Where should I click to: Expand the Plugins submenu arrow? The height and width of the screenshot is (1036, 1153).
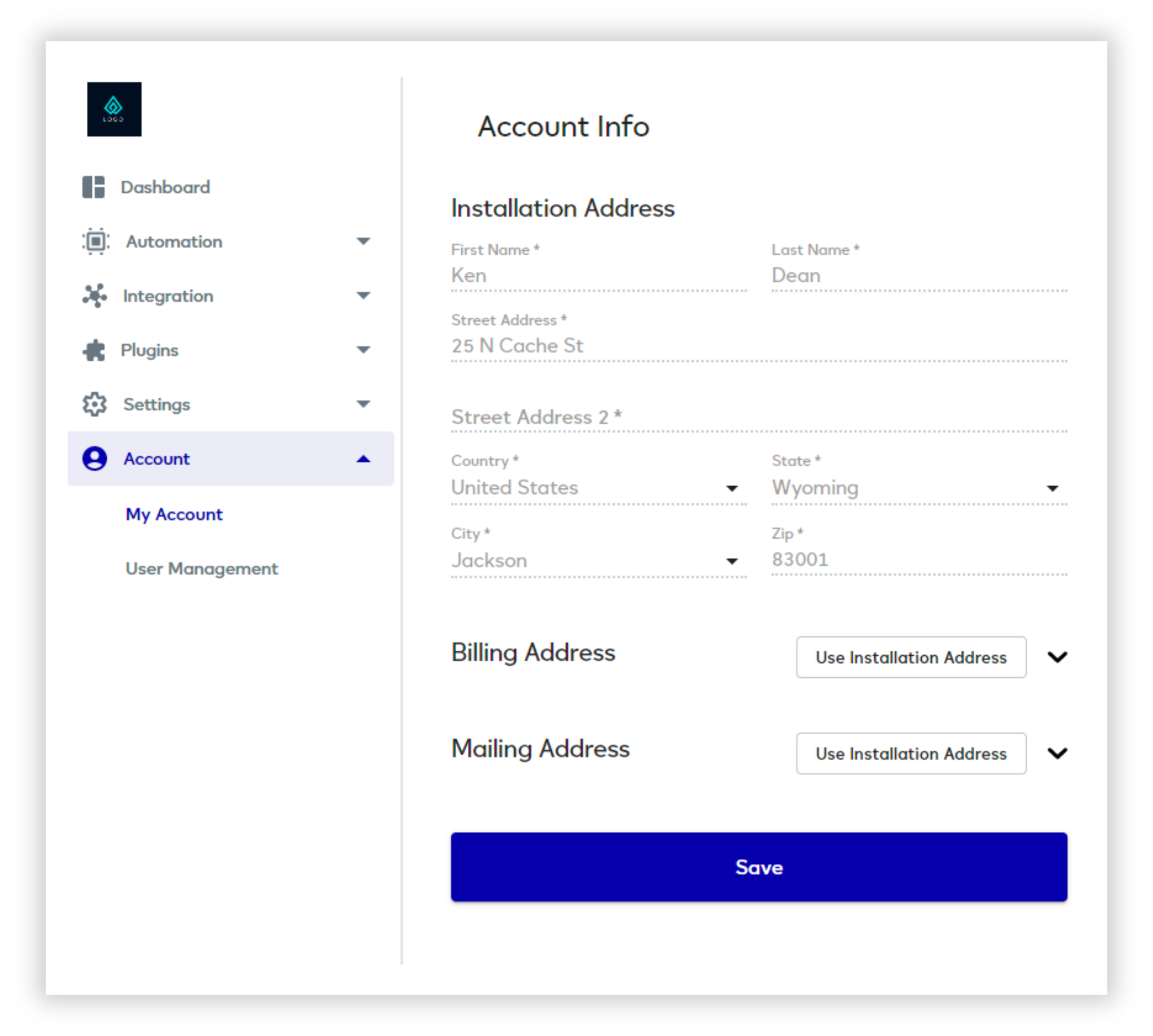pyautogui.click(x=363, y=350)
